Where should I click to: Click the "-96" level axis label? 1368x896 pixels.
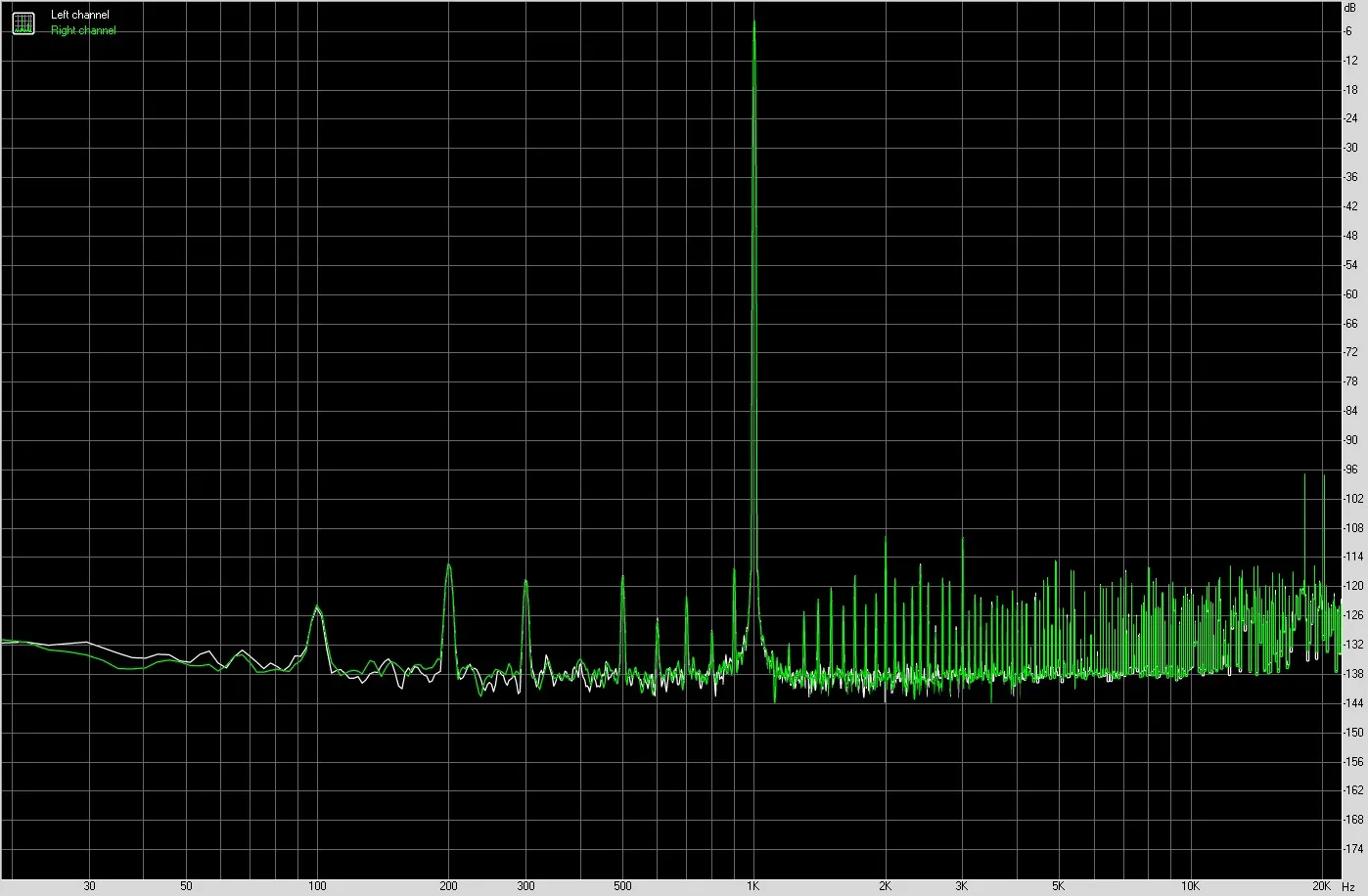pyautogui.click(x=1351, y=470)
